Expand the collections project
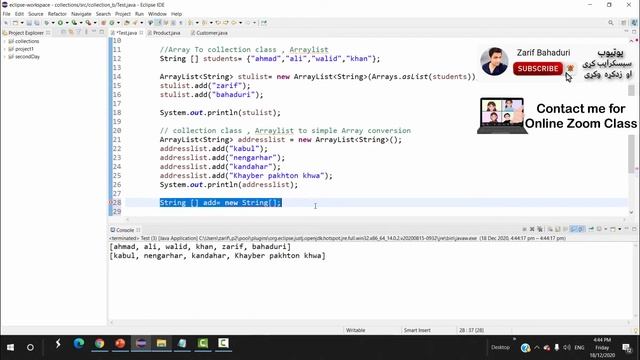The width and height of the screenshot is (640, 360). (x=4, y=41)
